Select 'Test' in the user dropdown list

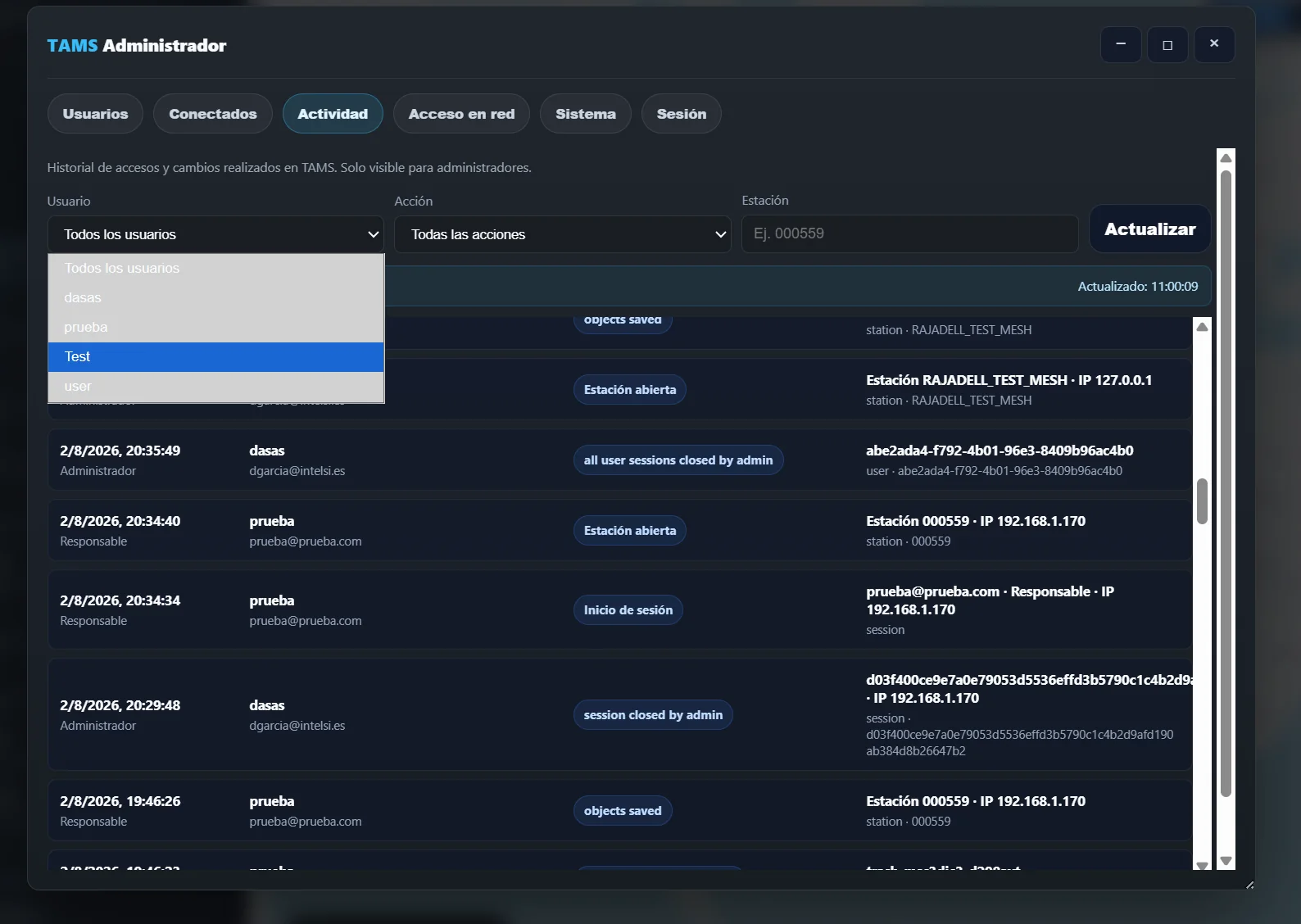pos(216,356)
